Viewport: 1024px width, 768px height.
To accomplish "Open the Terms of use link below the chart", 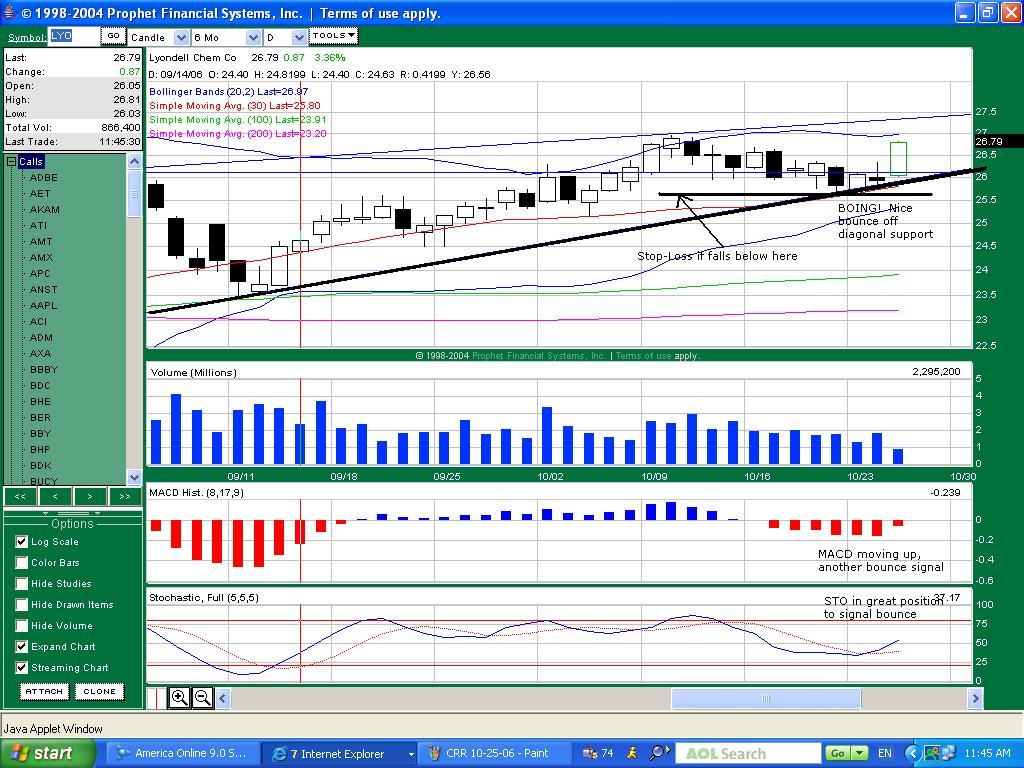I will click(x=643, y=356).
